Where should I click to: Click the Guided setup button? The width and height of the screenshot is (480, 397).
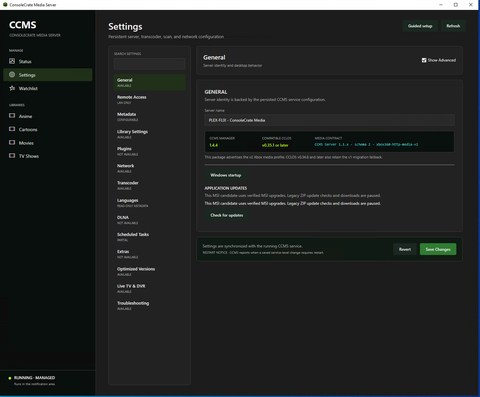click(x=420, y=26)
